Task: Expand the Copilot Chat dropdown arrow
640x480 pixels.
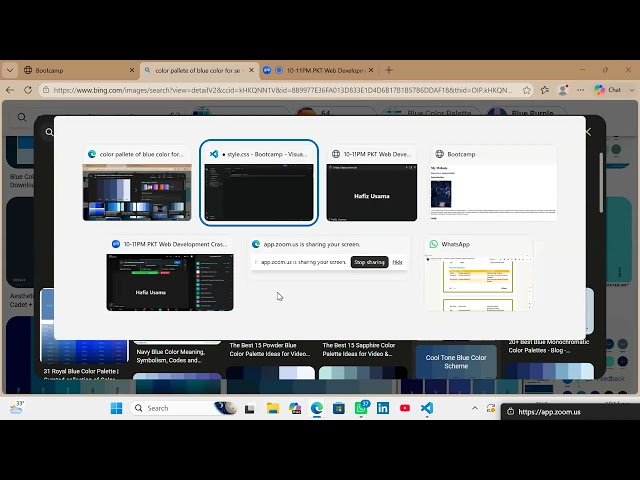Action: click(x=632, y=90)
